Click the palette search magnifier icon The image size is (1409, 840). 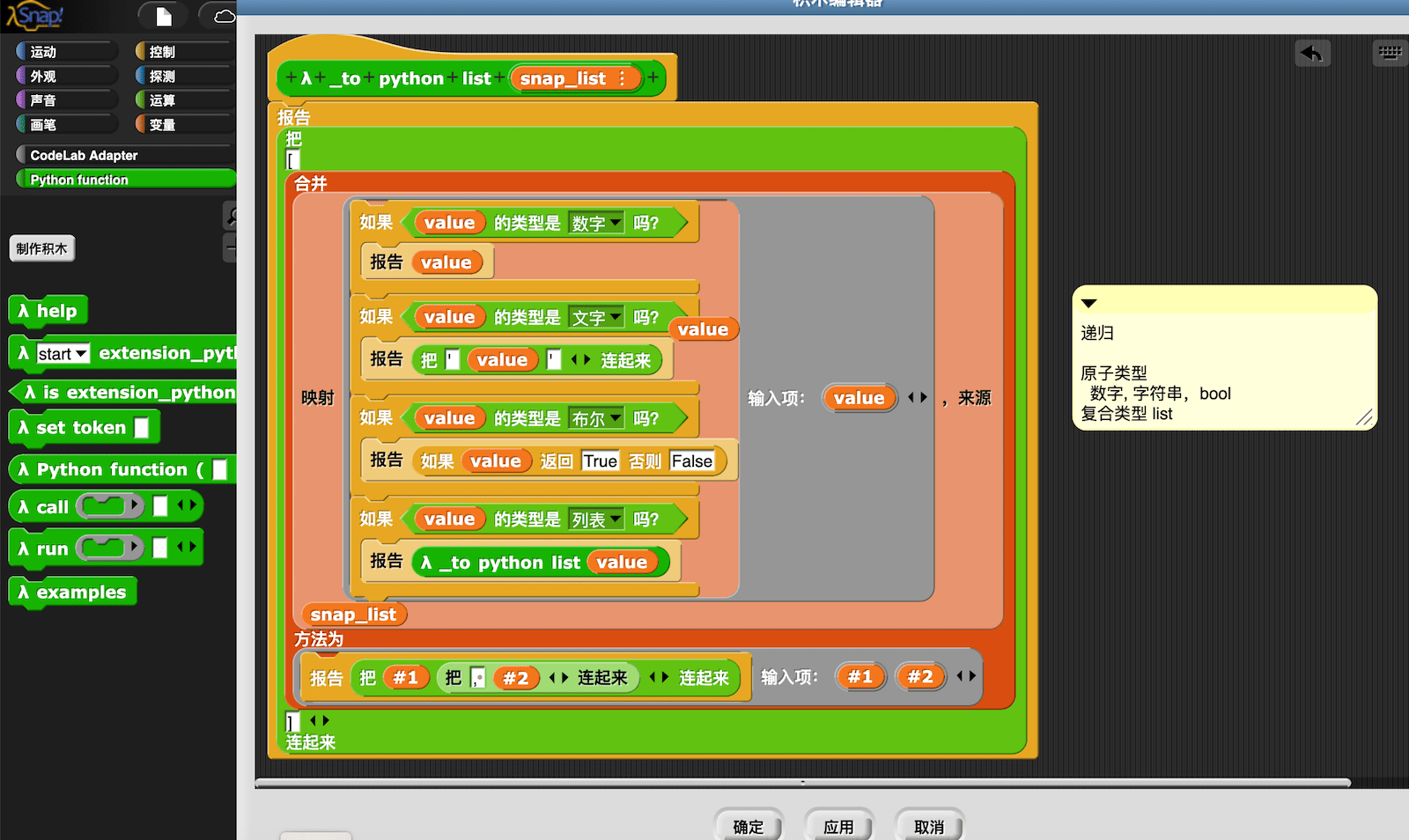pyautogui.click(x=232, y=216)
